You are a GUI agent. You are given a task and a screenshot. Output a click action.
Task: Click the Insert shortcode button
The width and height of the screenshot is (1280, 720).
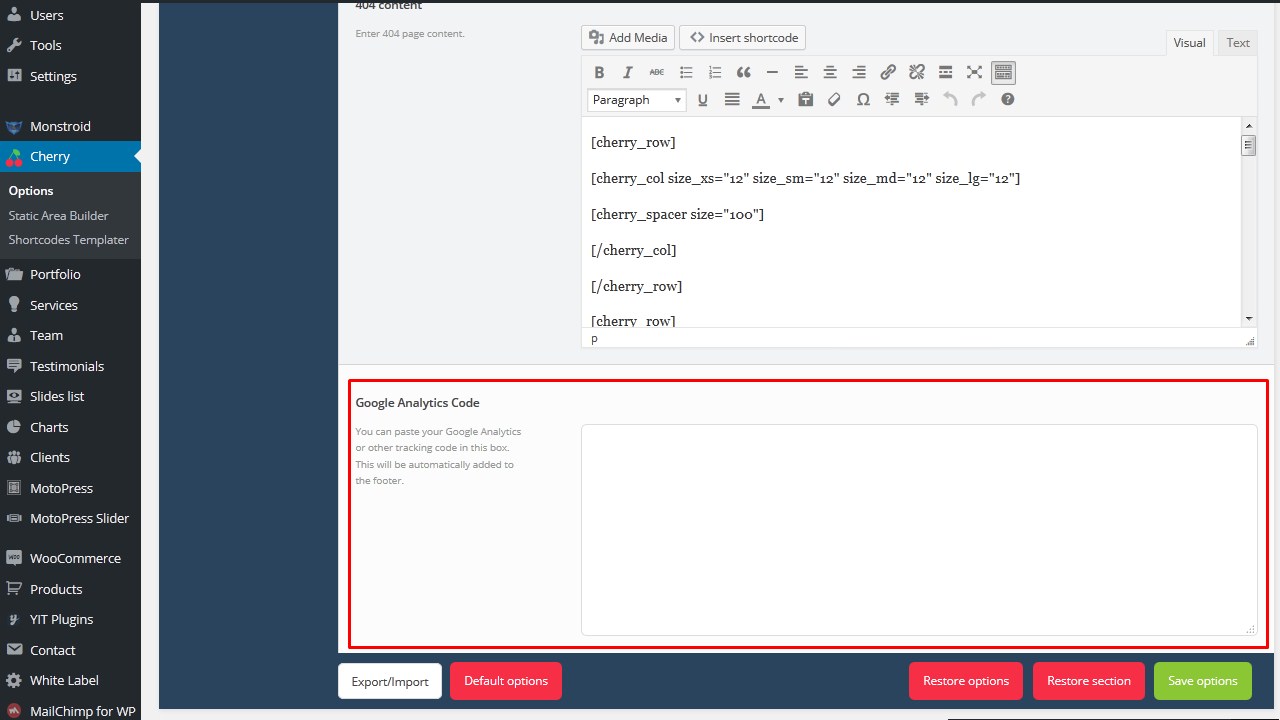(x=743, y=37)
